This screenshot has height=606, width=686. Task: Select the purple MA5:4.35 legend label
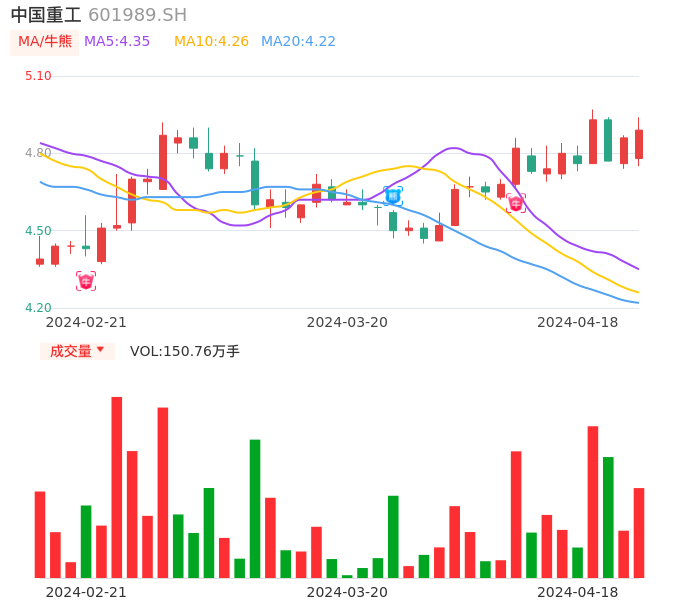point(117,42)
